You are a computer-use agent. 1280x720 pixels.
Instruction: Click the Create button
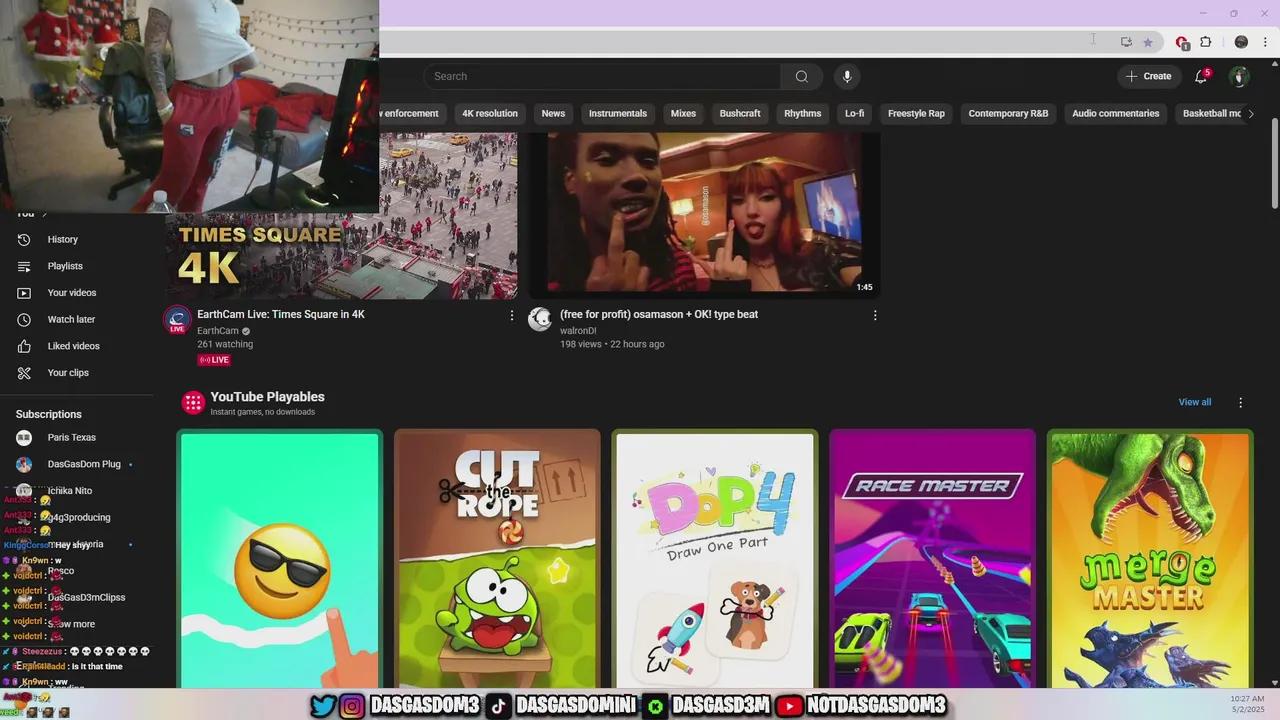pos(1148,76)
